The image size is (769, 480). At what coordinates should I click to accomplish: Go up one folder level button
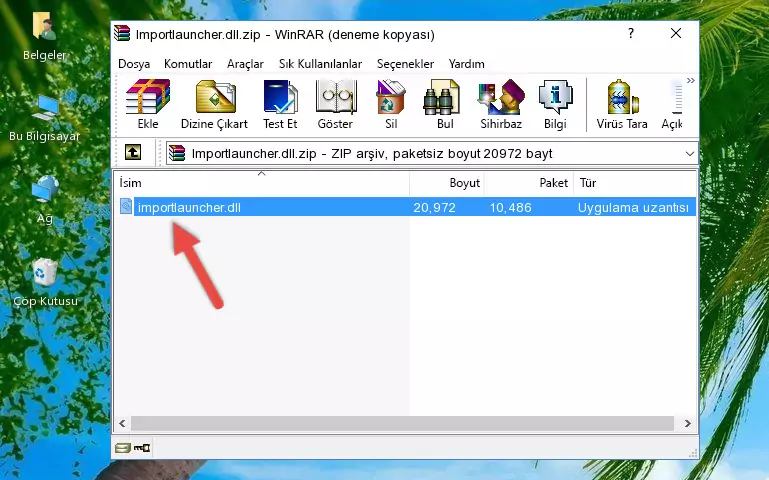click(133, 152)
